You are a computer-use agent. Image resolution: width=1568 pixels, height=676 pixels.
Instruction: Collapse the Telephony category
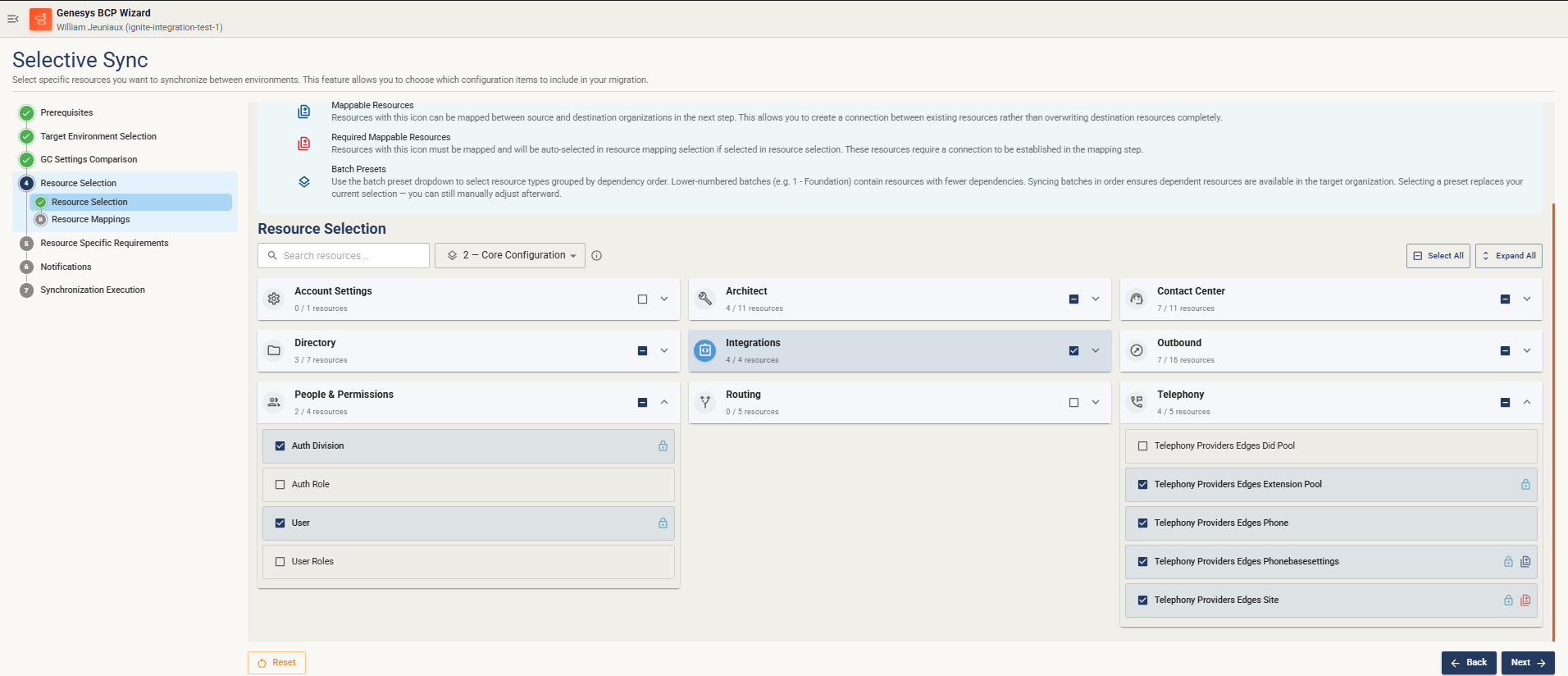click(1527, 403)
